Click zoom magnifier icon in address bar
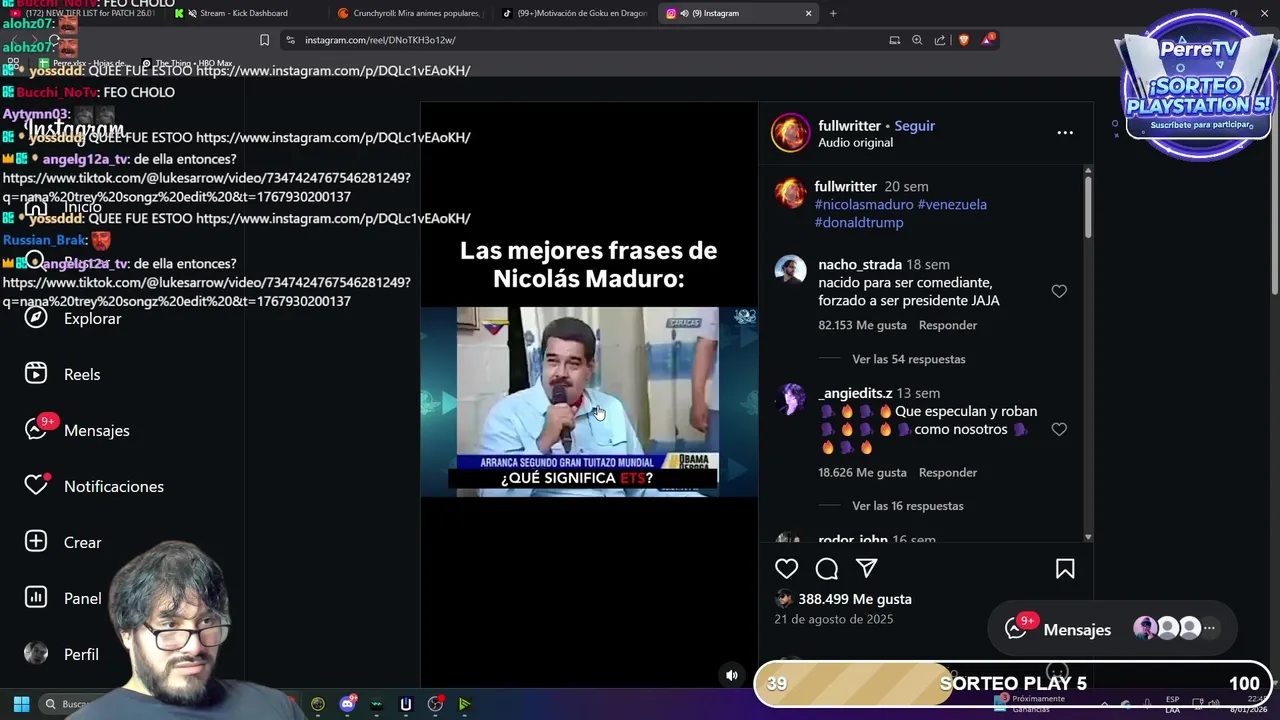This screenshot has height=720, width=1280. coord(917,40)
